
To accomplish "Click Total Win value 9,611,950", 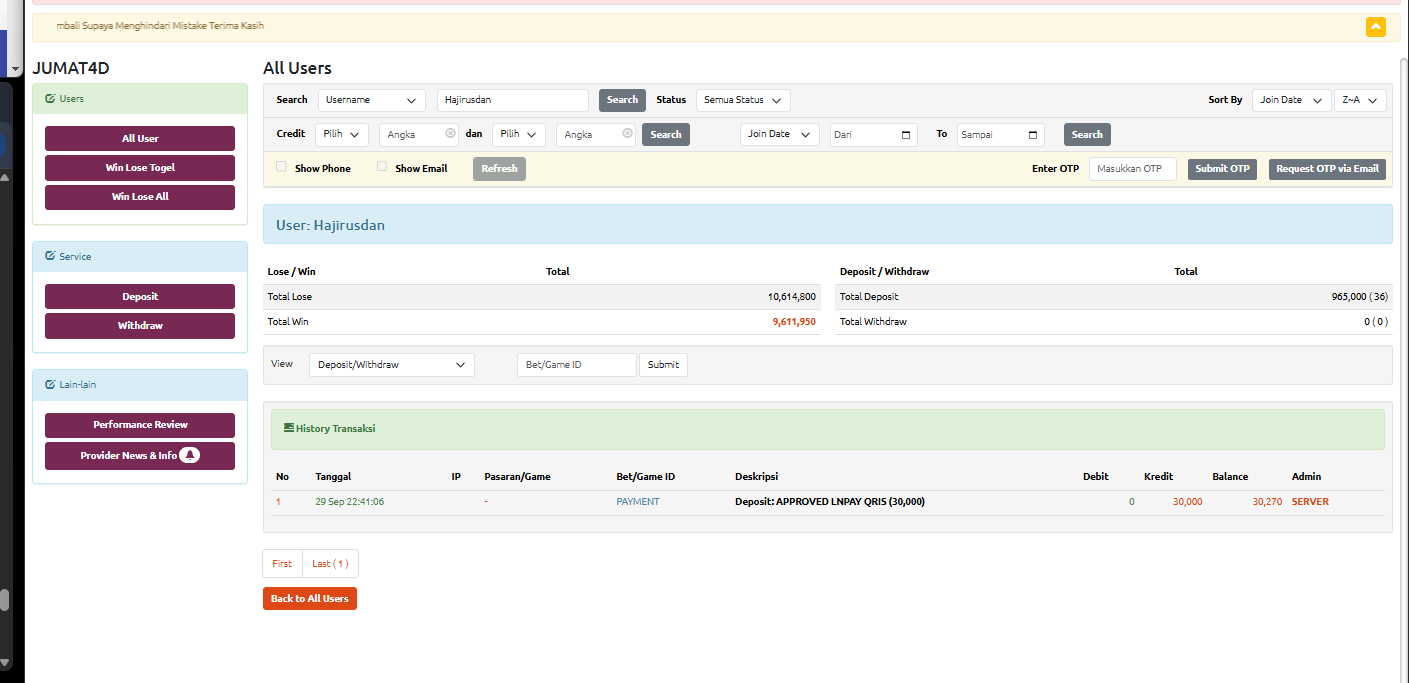I will (x=794, y=322).
